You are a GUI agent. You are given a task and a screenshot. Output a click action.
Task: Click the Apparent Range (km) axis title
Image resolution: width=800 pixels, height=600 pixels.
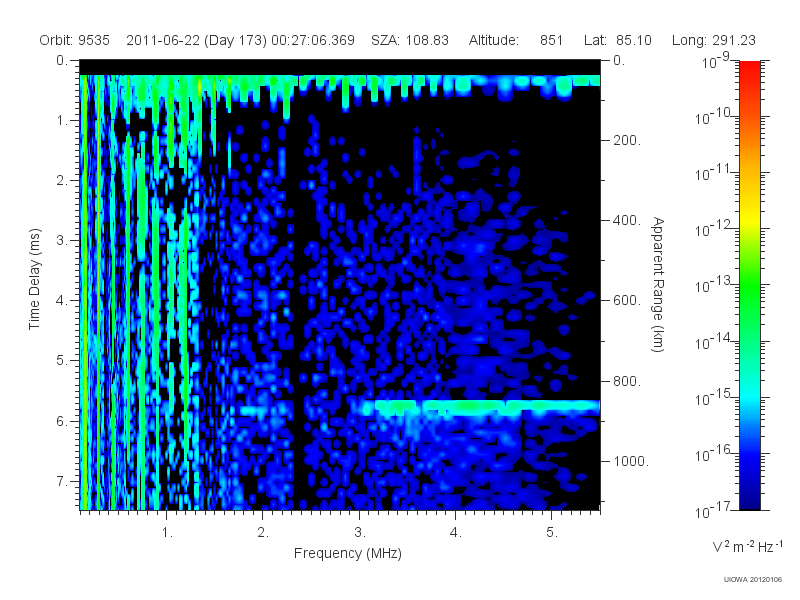point(658,284)
